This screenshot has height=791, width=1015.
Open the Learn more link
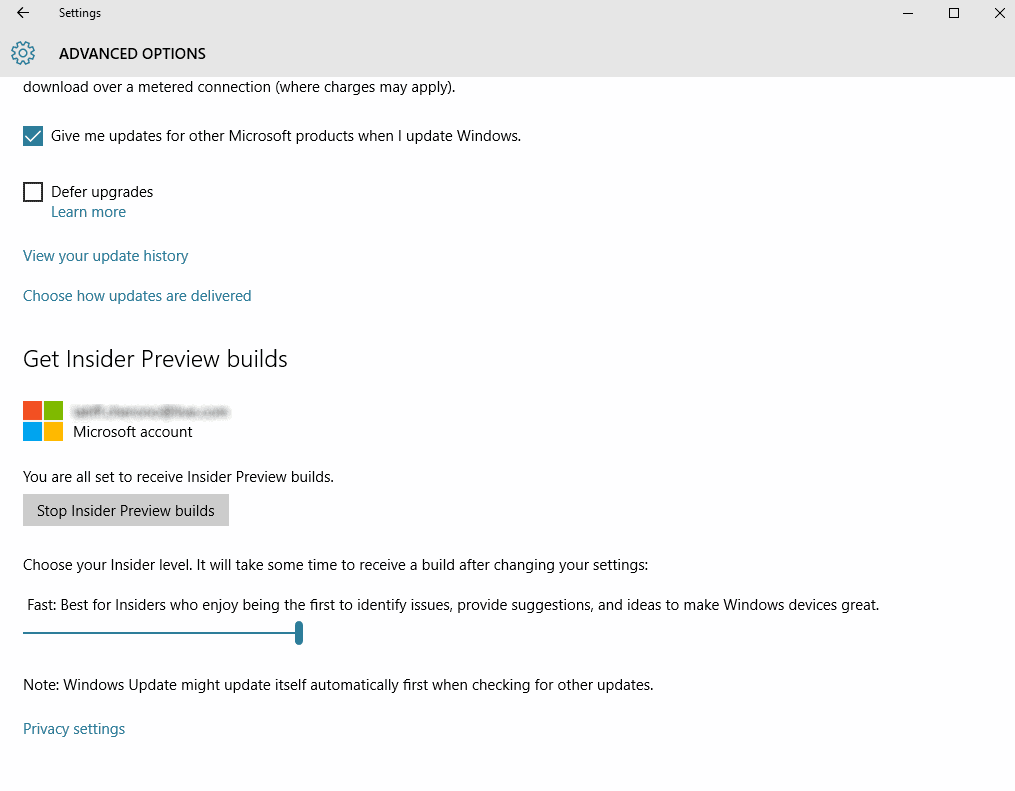pos(89,212)
